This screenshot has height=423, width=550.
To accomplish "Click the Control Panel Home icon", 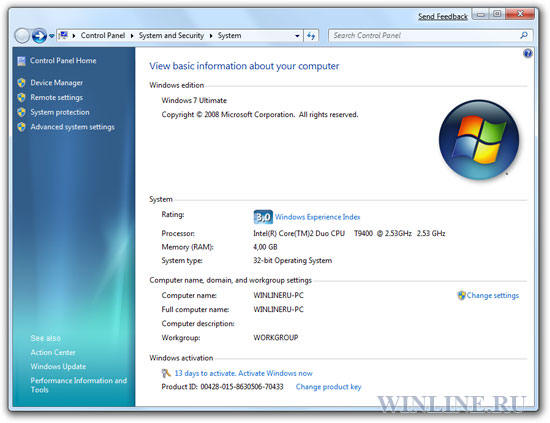I will point(21,61).
